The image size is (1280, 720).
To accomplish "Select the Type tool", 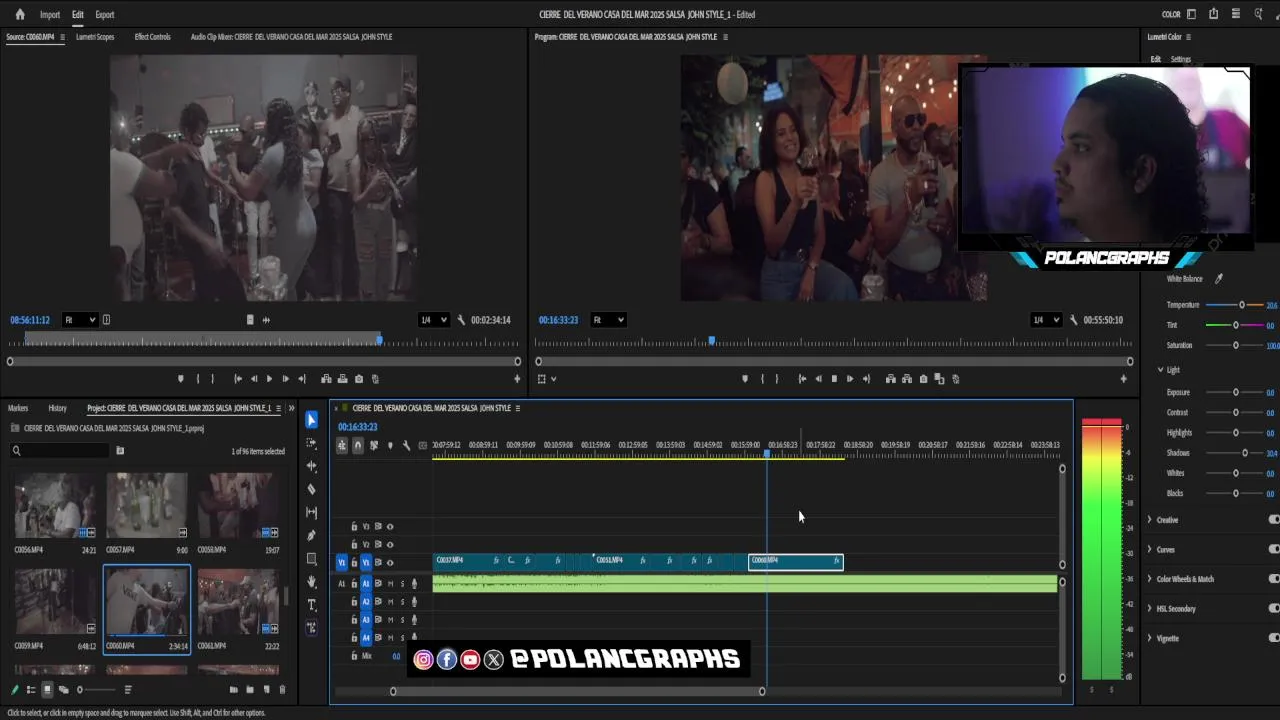I will 311,605.
